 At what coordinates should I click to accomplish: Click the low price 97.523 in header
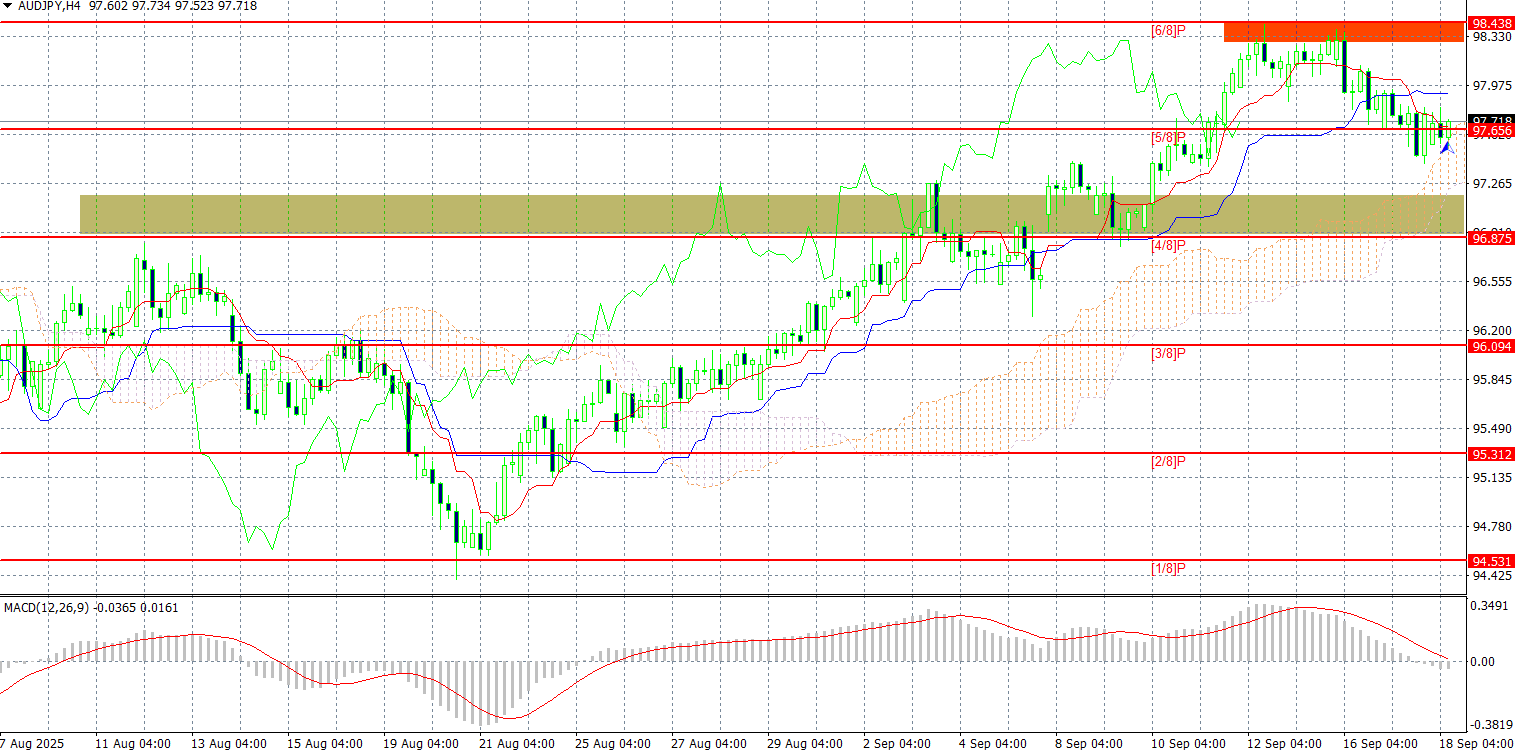194,6
